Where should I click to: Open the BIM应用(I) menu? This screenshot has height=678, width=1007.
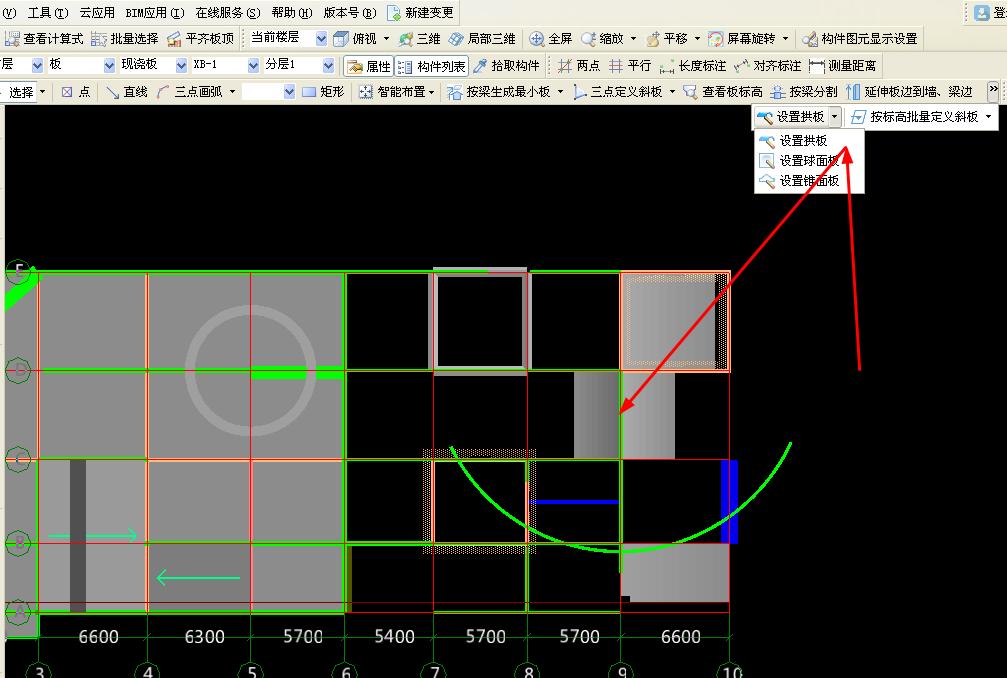point(155,12)
